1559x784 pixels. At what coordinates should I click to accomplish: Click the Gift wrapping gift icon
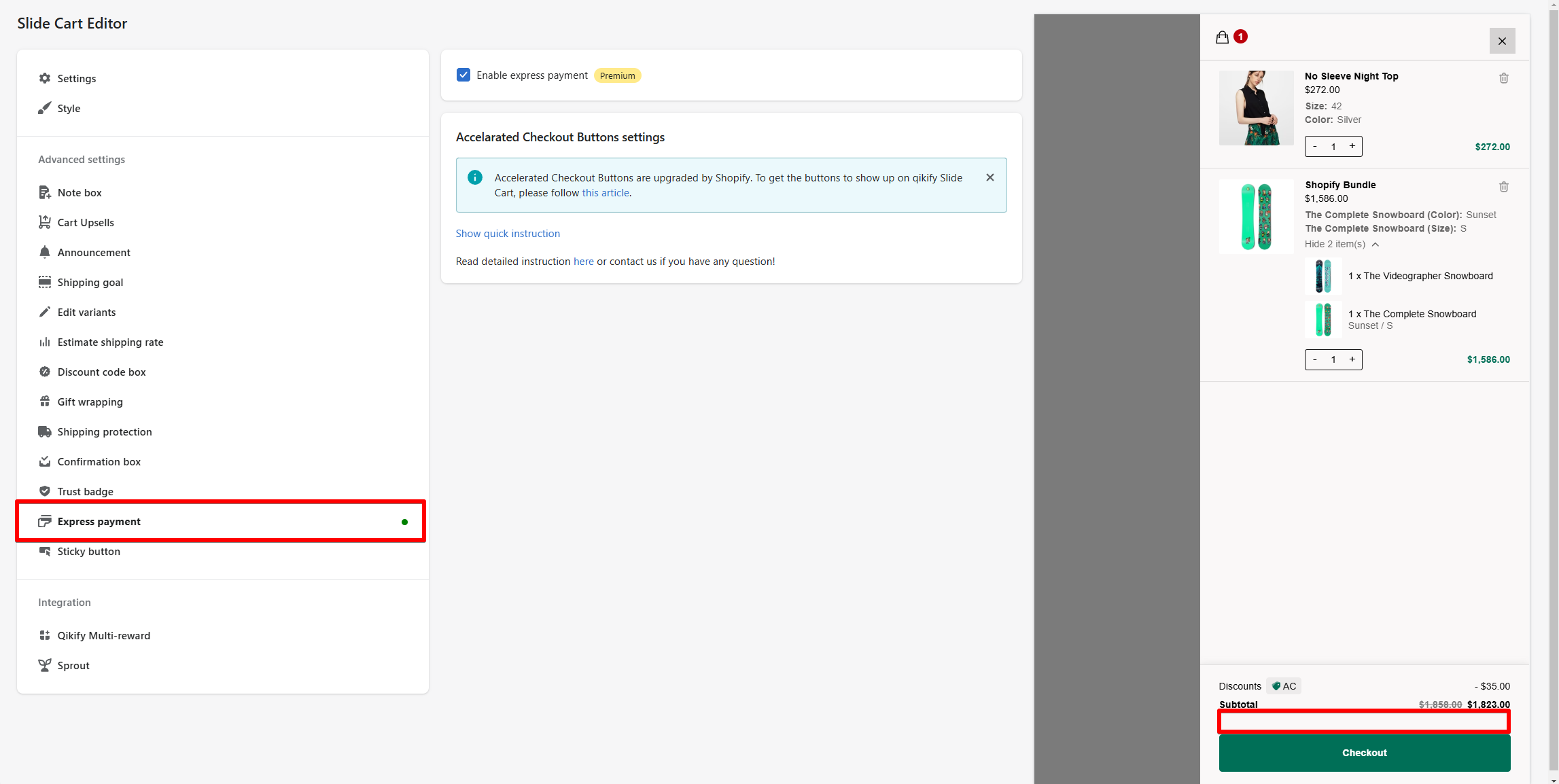pyautogui.click(x=45, y=402)
